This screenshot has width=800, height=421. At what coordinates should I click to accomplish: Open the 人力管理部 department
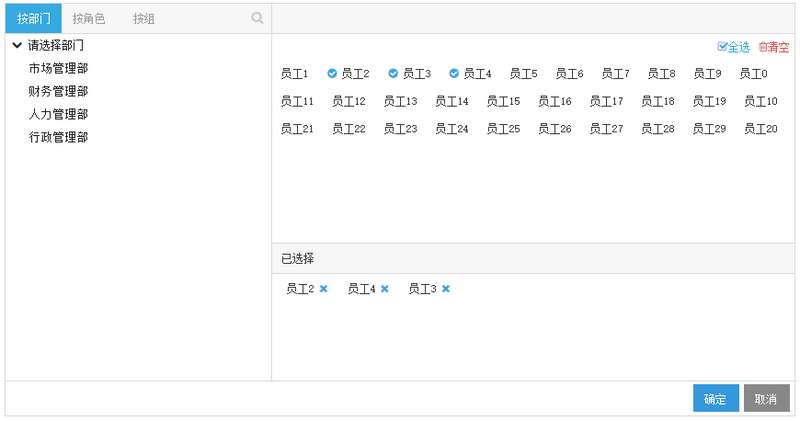(58, 115)
